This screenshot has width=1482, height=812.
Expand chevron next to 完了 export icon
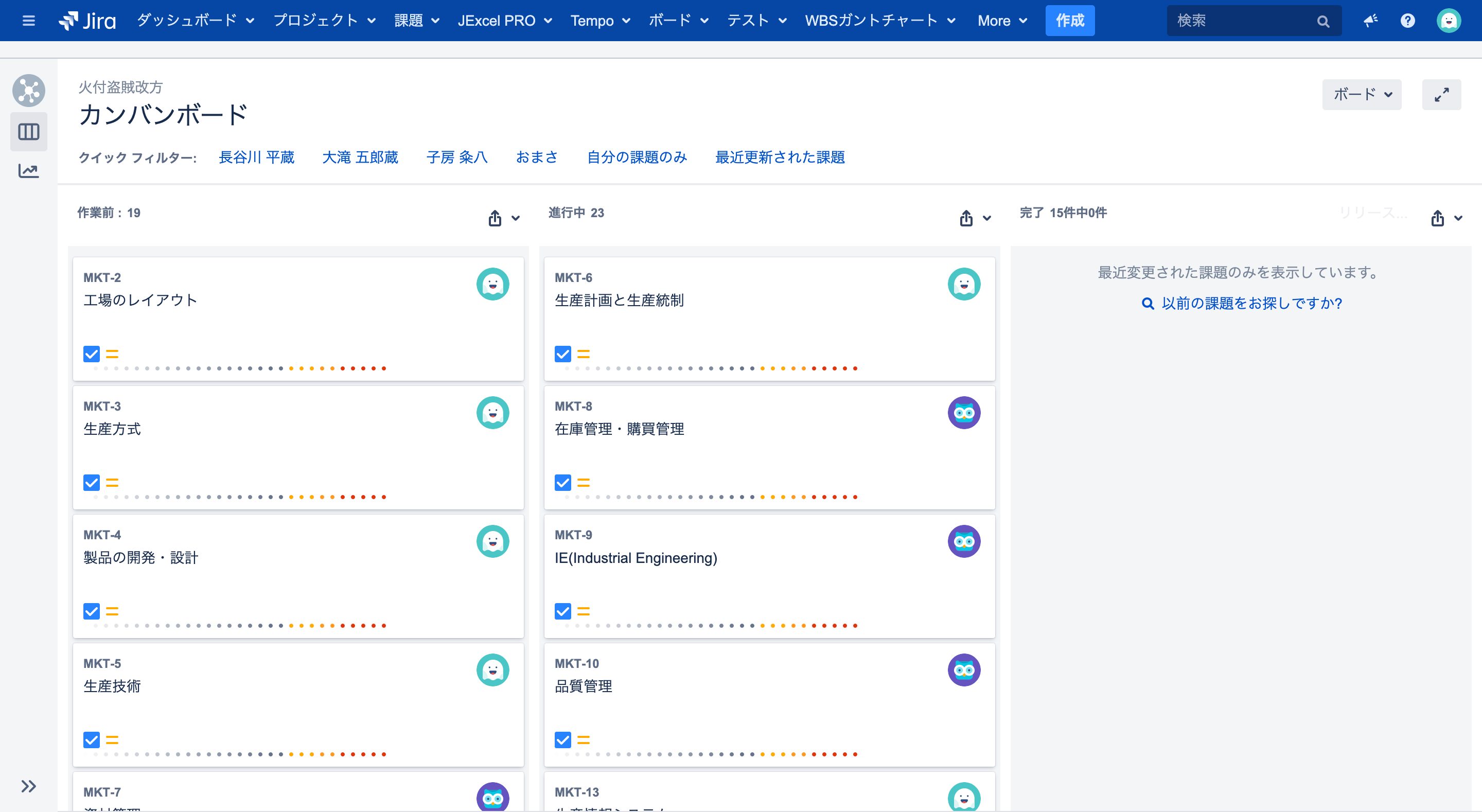(x=1458, y=219)
